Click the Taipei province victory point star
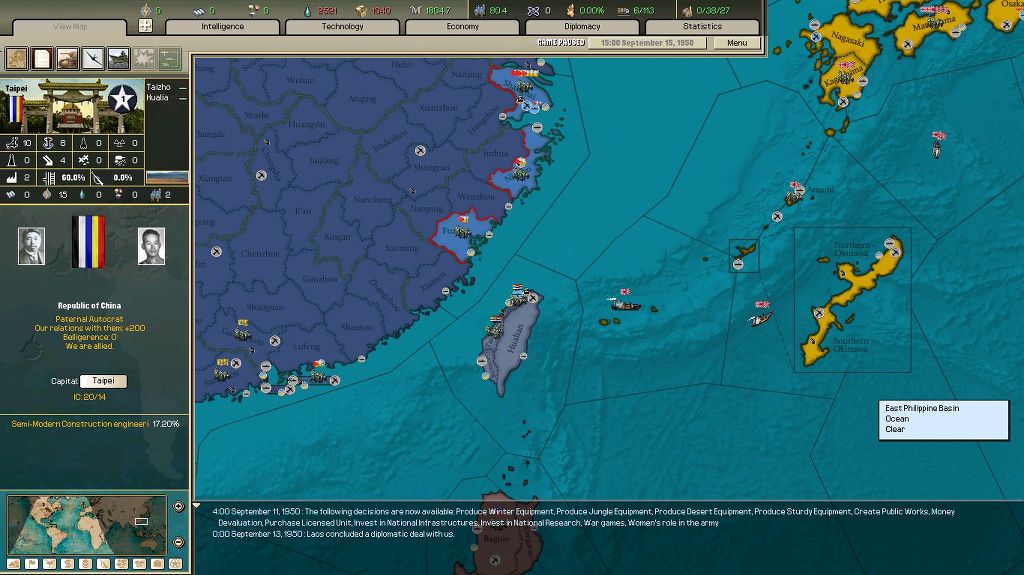Image resolution: width=1024 pixels, height=575 pixels. click(123, 99)
